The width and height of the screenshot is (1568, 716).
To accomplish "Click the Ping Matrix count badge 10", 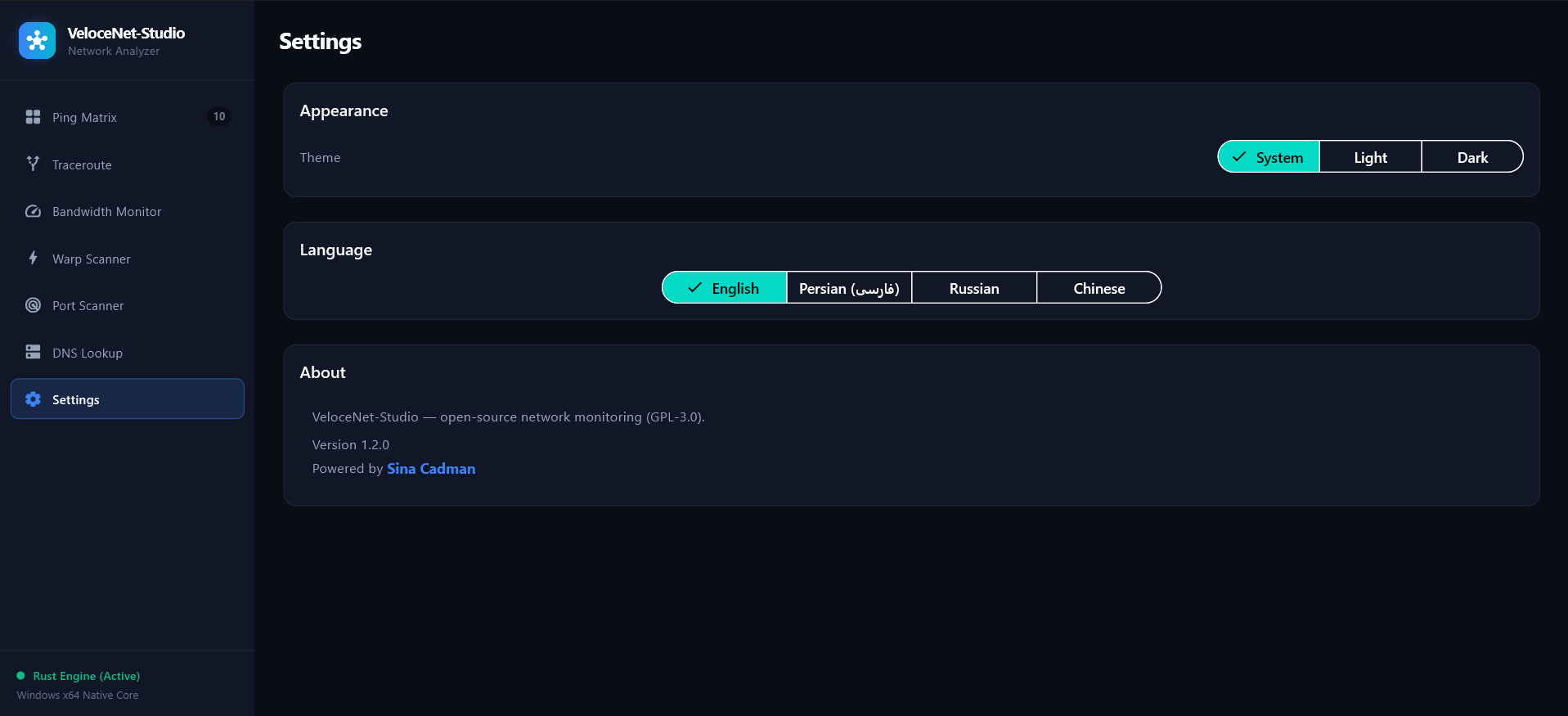I will 219,116.
